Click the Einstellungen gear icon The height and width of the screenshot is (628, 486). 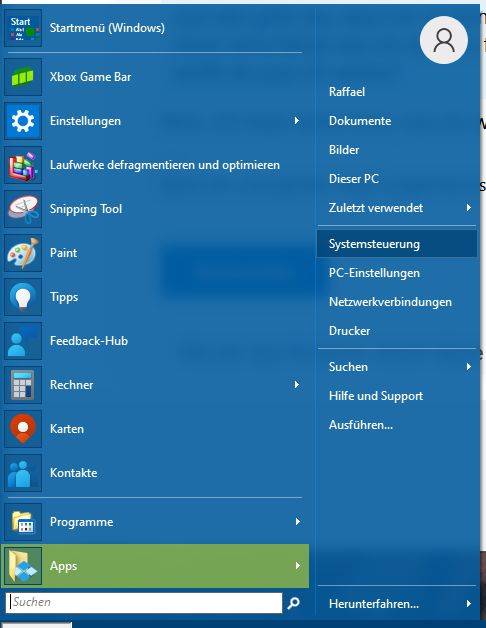(23, 121)
